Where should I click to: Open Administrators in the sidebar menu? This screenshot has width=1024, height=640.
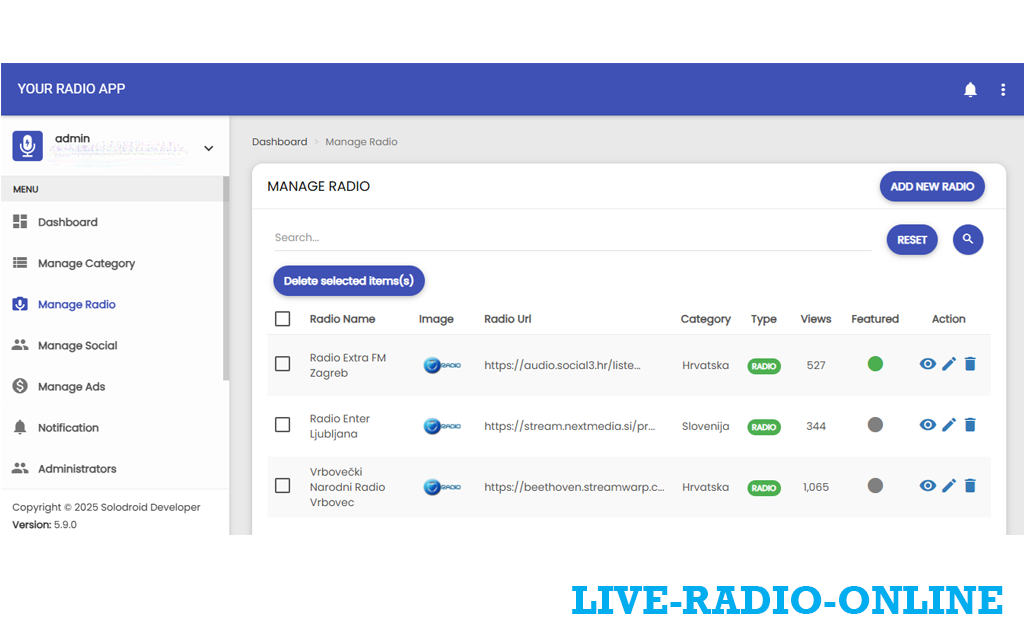[x=77, y=469]
